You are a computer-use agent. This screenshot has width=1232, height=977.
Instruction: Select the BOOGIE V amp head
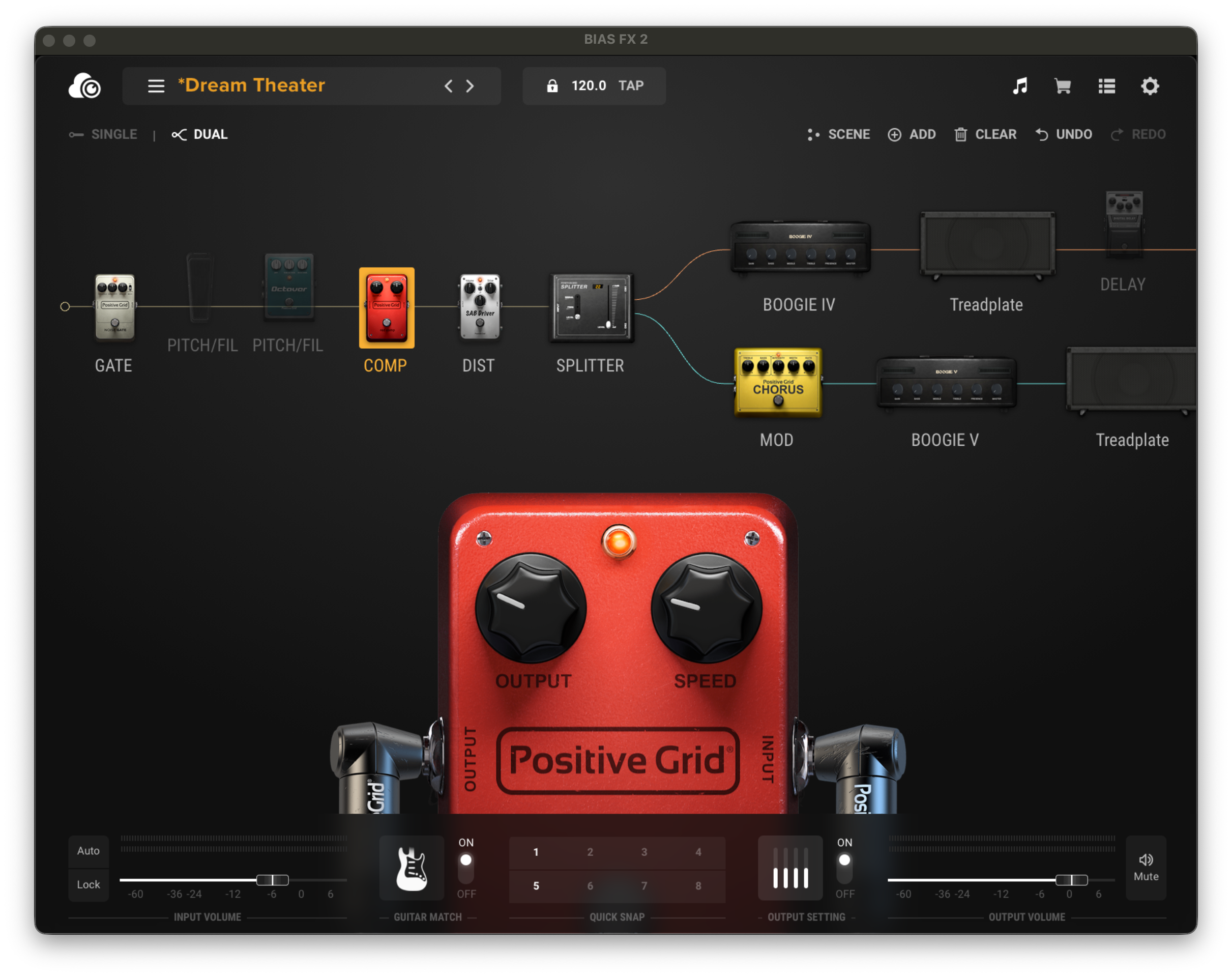pyautogui.click(x=946, y=383)
